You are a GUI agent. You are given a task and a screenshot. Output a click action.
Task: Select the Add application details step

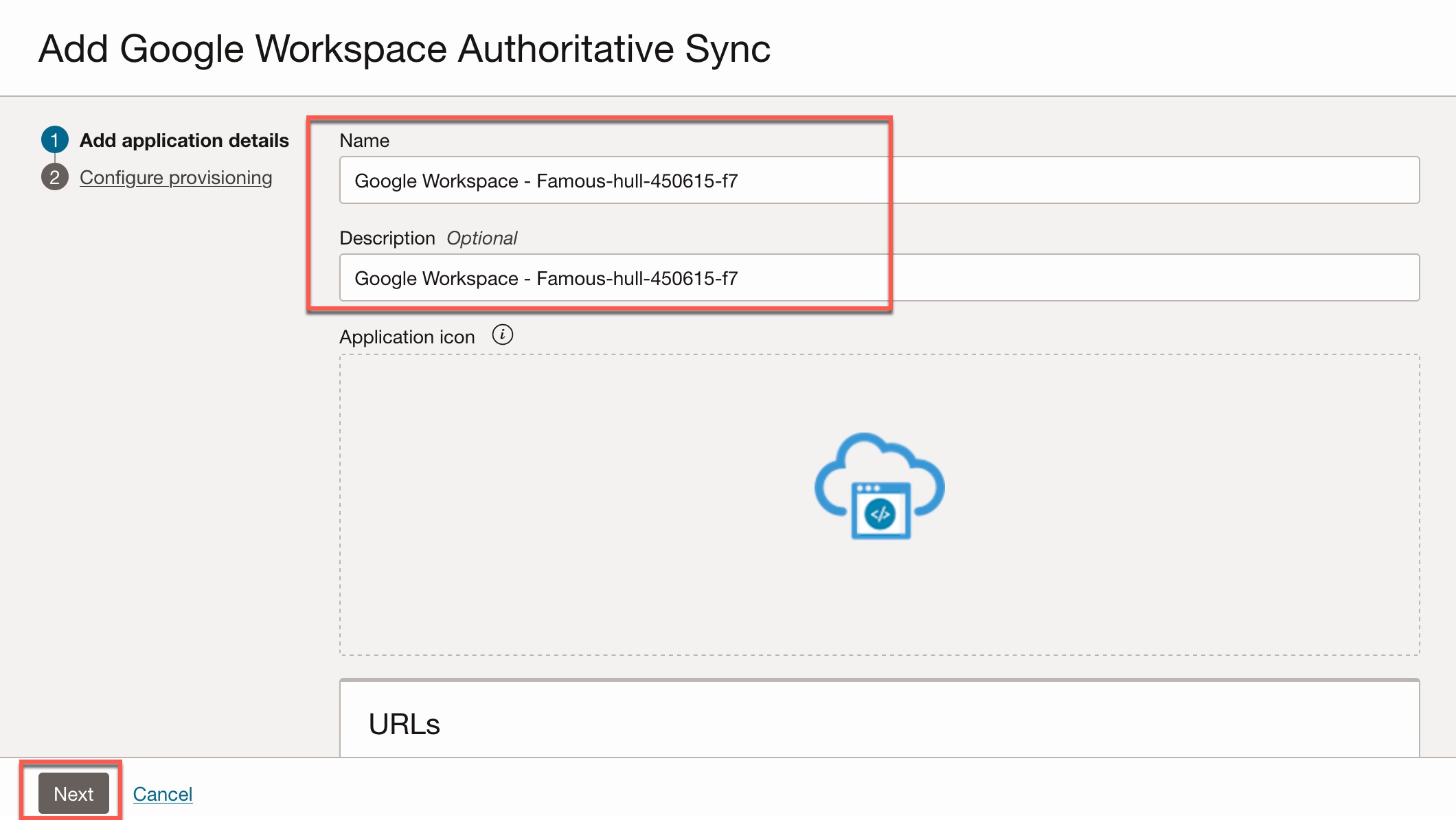pyautogui.click(x=184, y=140)
